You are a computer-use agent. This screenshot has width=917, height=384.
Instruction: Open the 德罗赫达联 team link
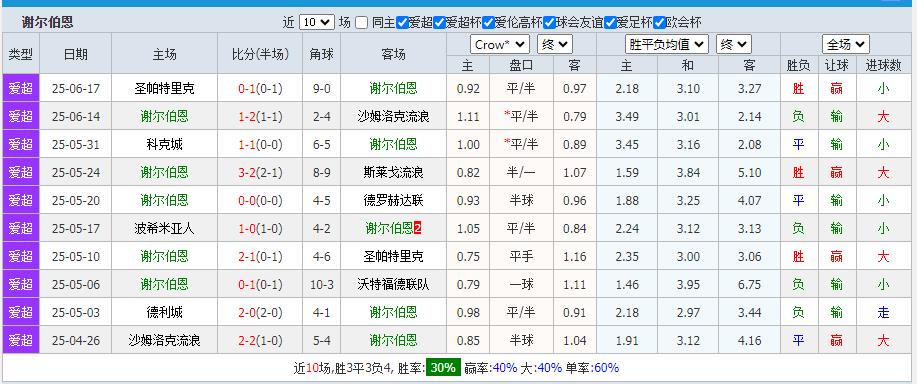point(394,200)
